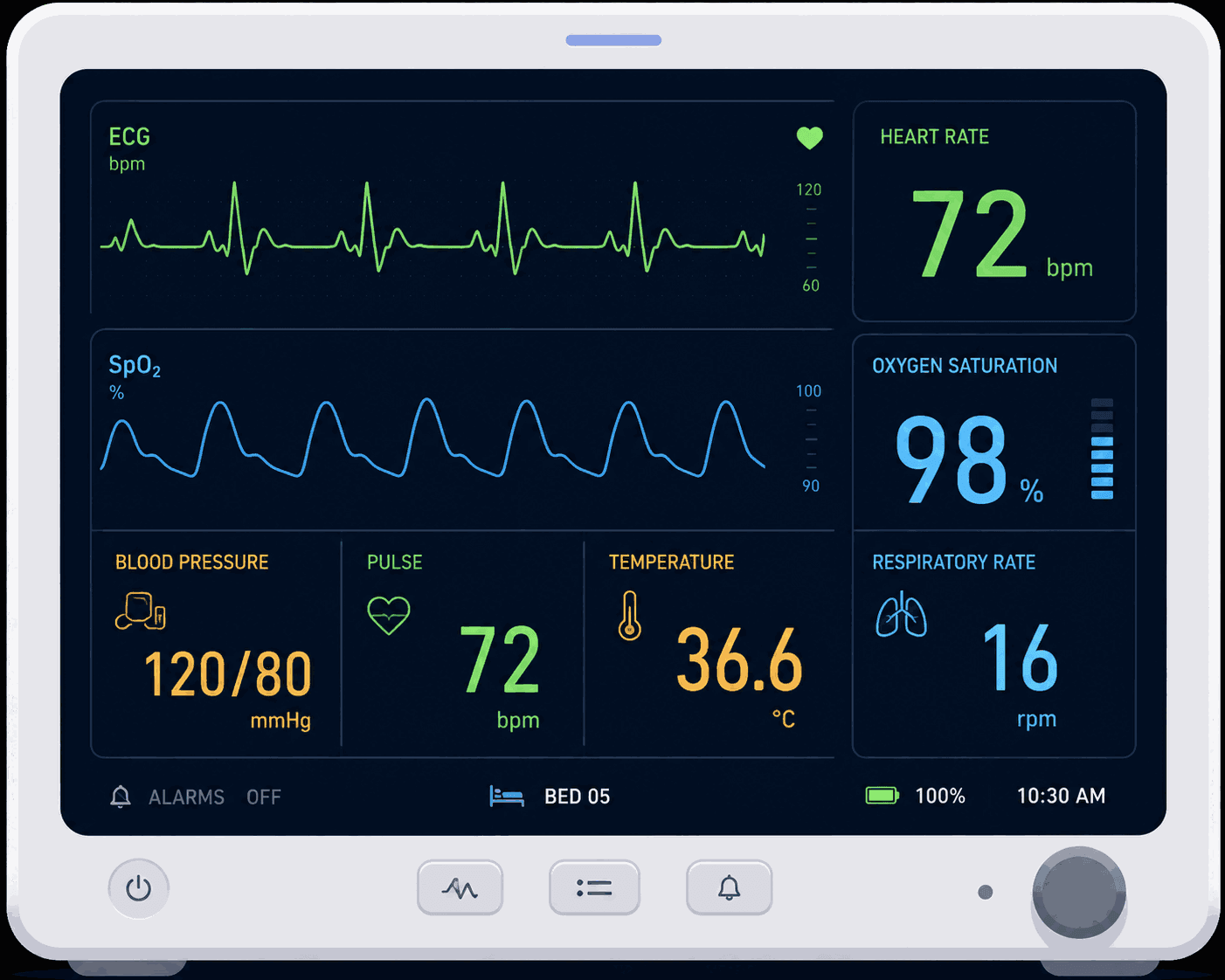Click the OXYGEN SATURATION heading
The image size is (1225, 980).
(x=965, y=366)
